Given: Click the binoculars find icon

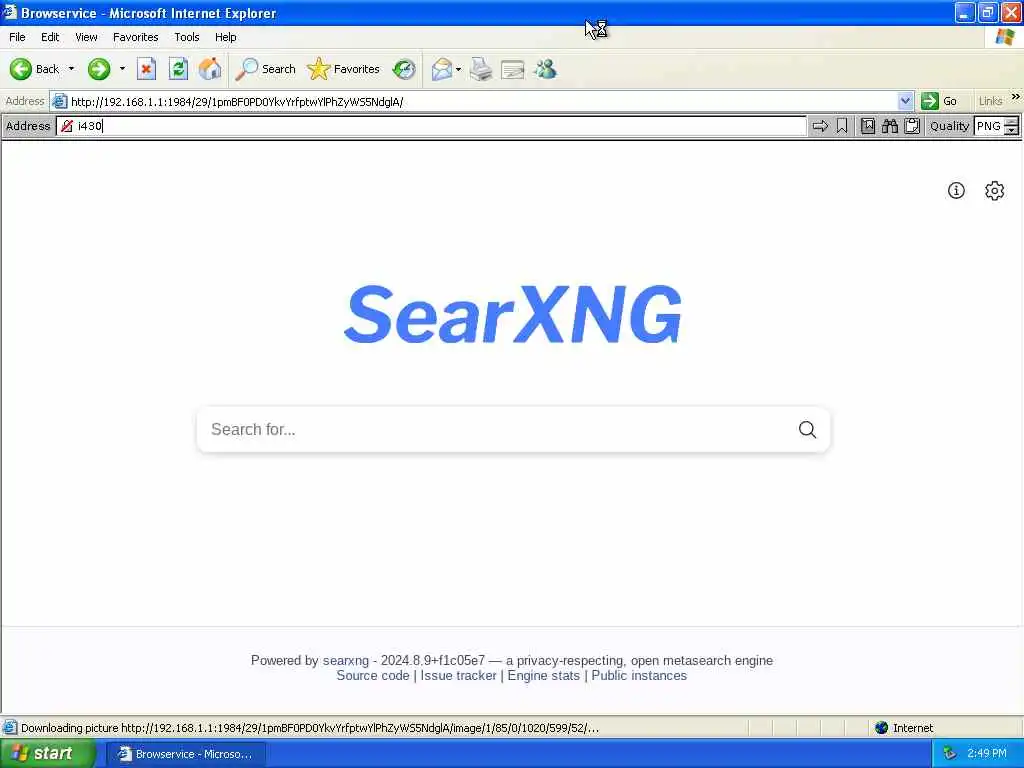Looking at the screenshot, I should [889, 126].
